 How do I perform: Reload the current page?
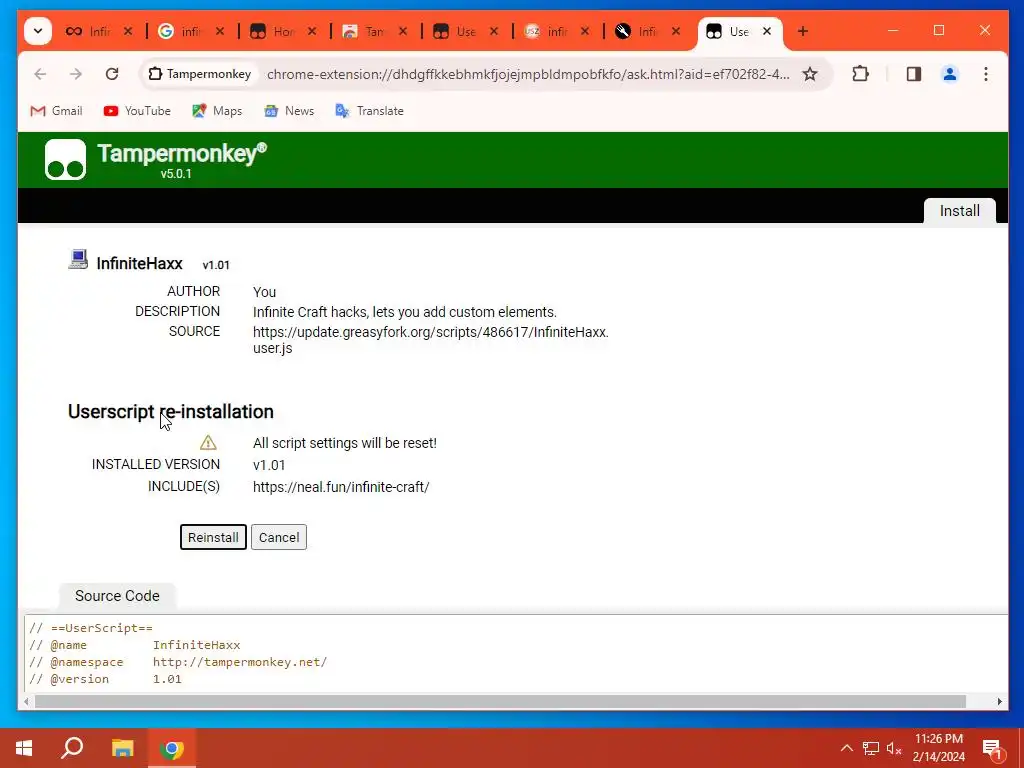(112, 74)
